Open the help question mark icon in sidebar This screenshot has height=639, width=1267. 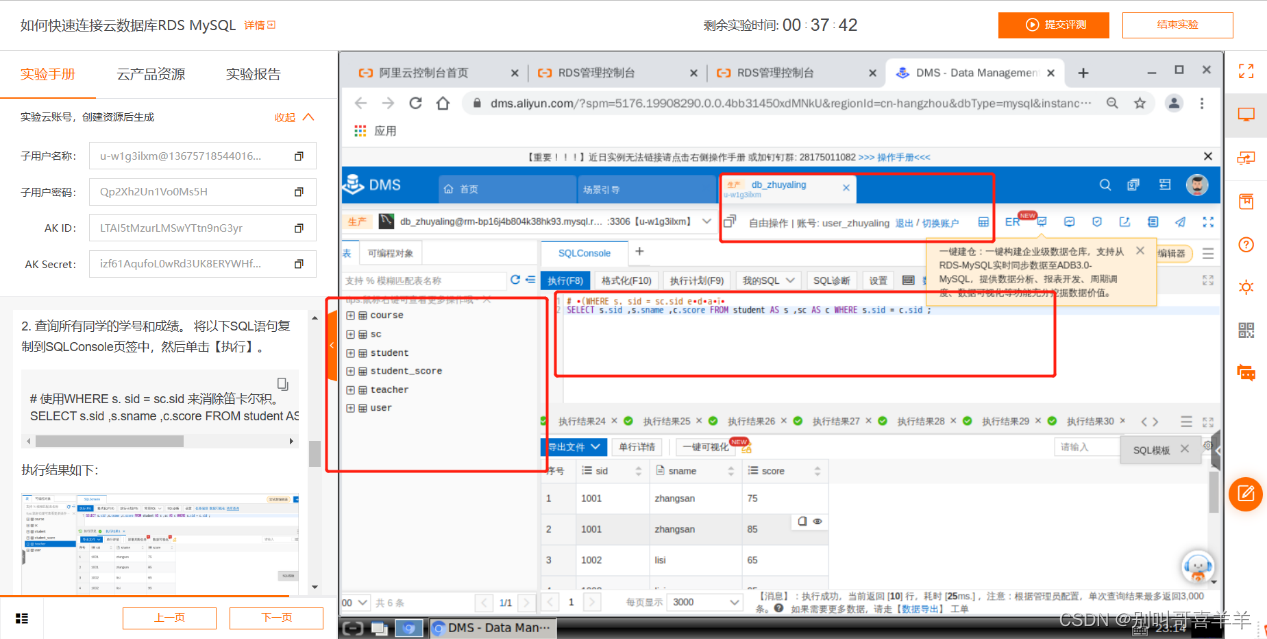(1246, 244)
